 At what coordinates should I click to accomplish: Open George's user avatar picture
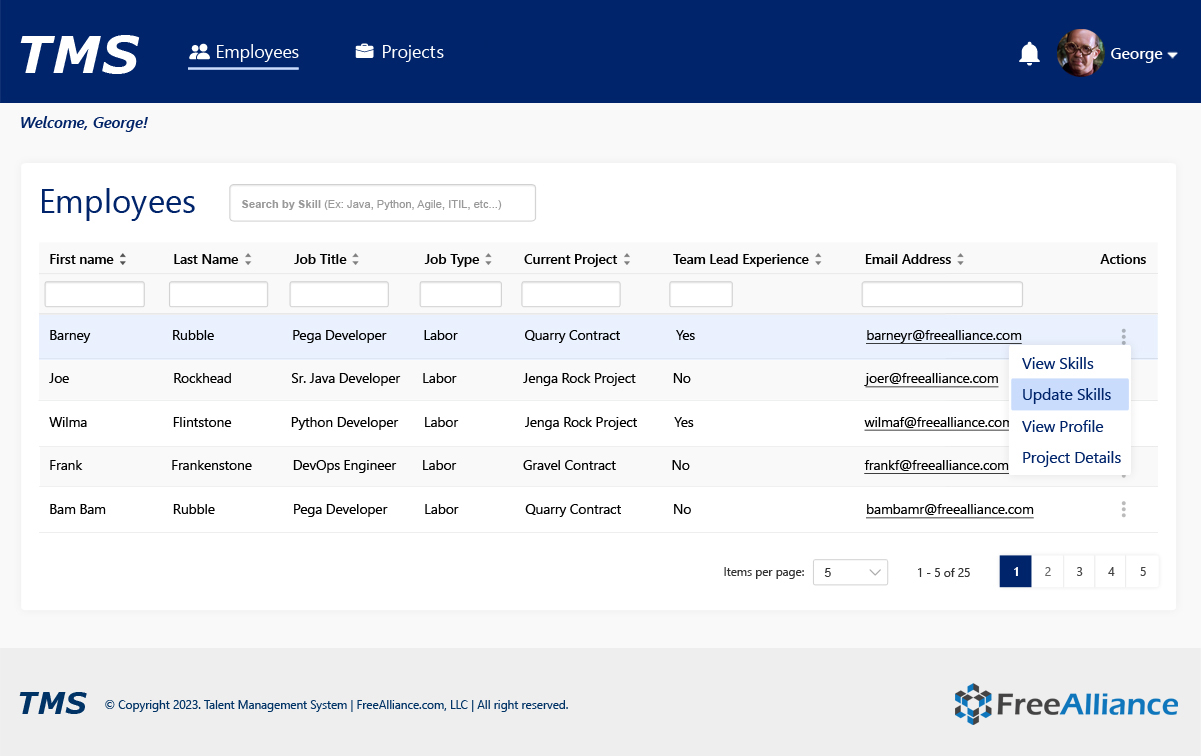[x=1080, y=53]
